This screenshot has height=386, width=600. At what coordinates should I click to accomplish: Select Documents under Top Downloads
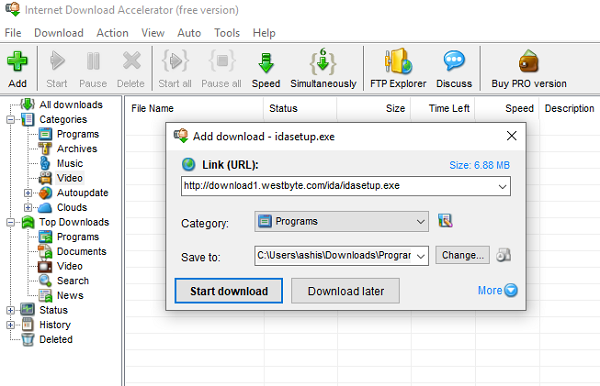coord(82,251)
